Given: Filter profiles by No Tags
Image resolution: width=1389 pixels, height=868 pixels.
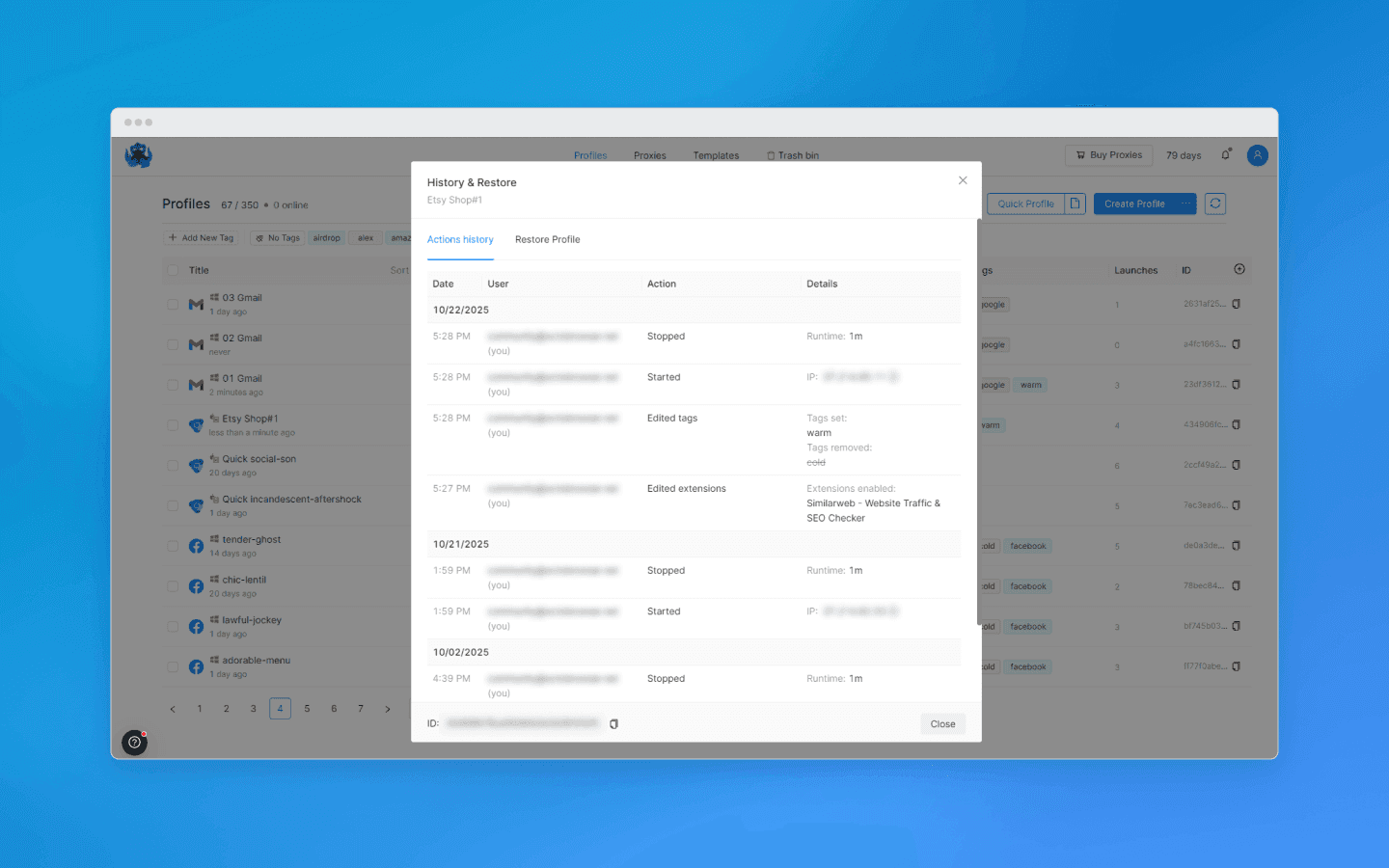Looking at the screenshot, I should tap(278, 238).
